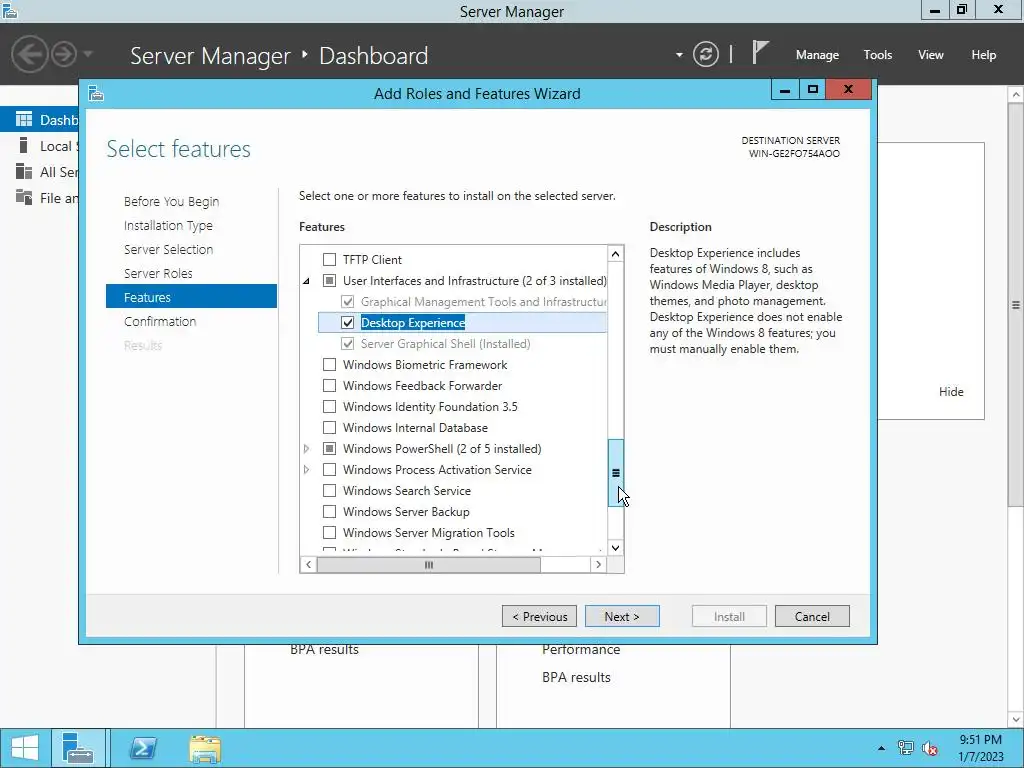
Task: Click features list scroll left arrow
Action: click(308, 564)
